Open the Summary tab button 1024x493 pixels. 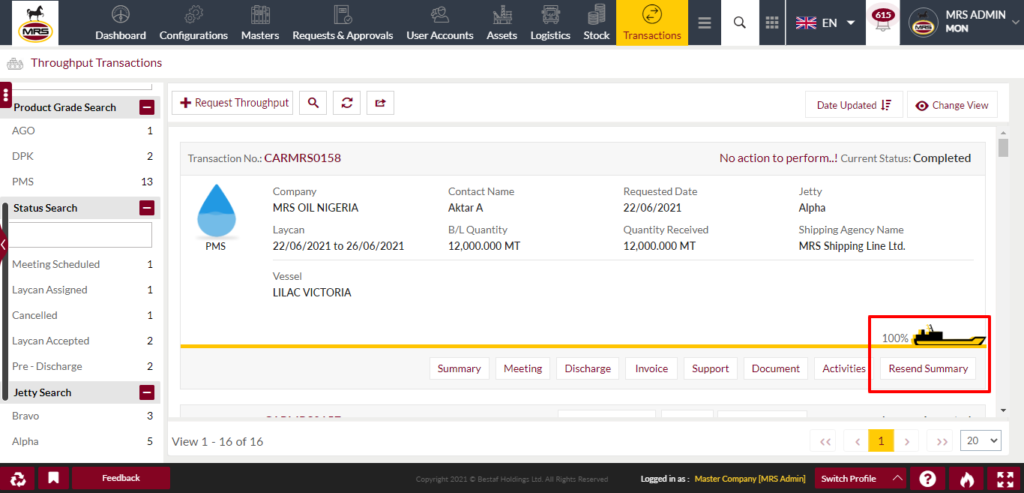pos(459,368)
